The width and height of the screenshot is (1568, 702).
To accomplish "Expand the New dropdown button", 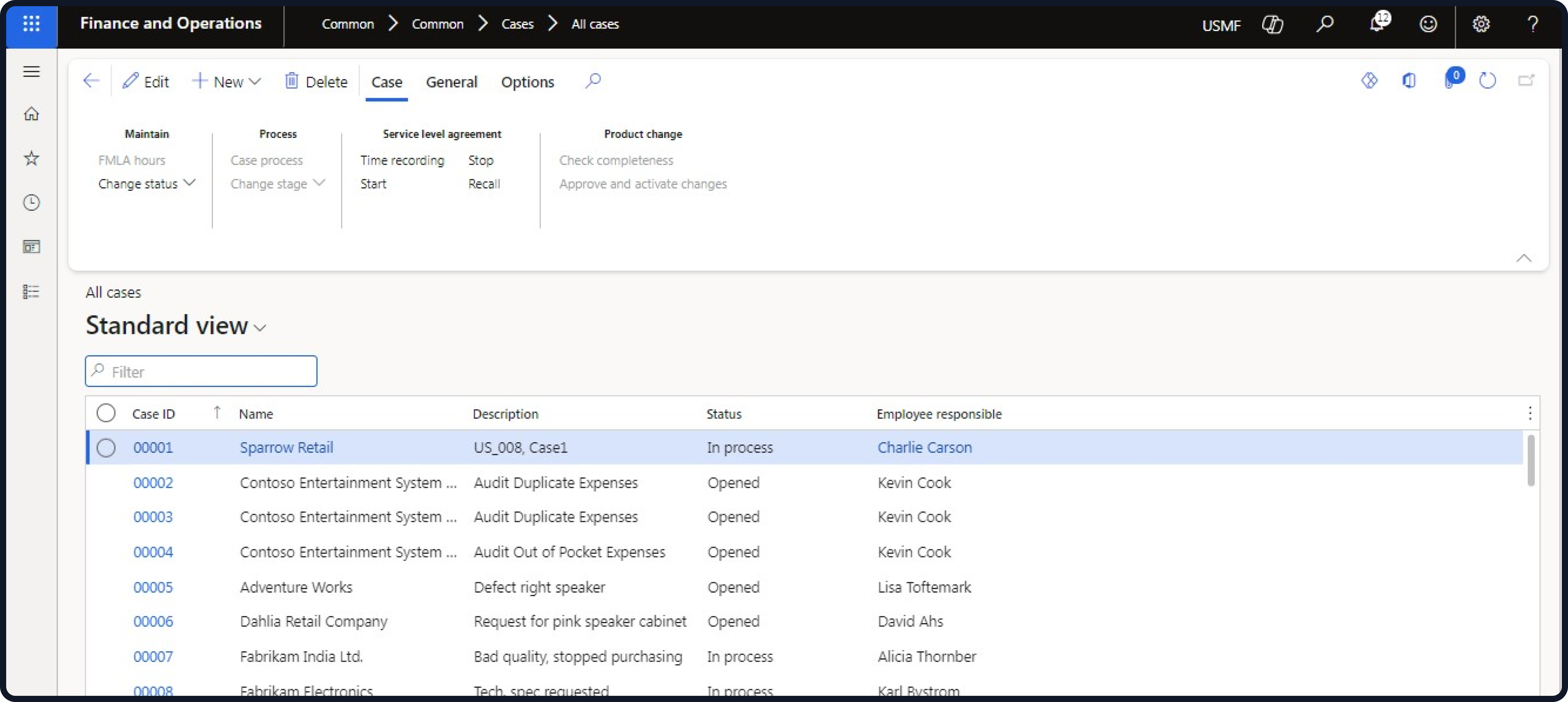I will click(226, 82).
